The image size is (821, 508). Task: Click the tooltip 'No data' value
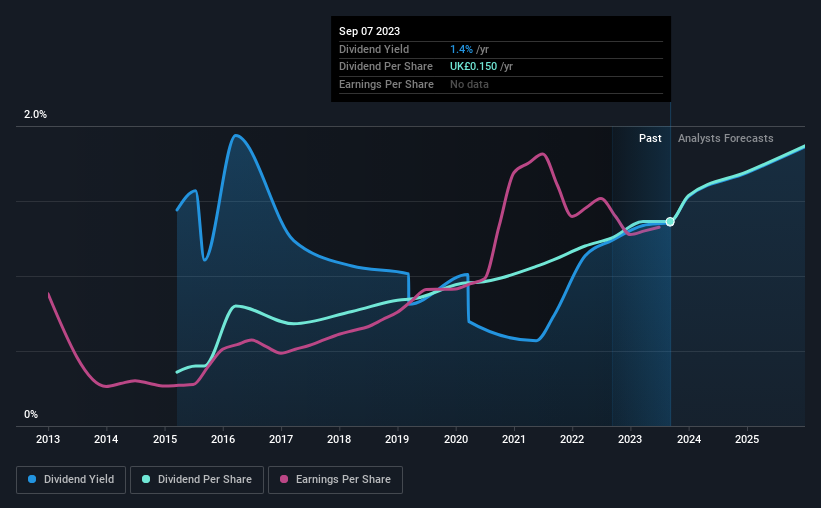469,84
